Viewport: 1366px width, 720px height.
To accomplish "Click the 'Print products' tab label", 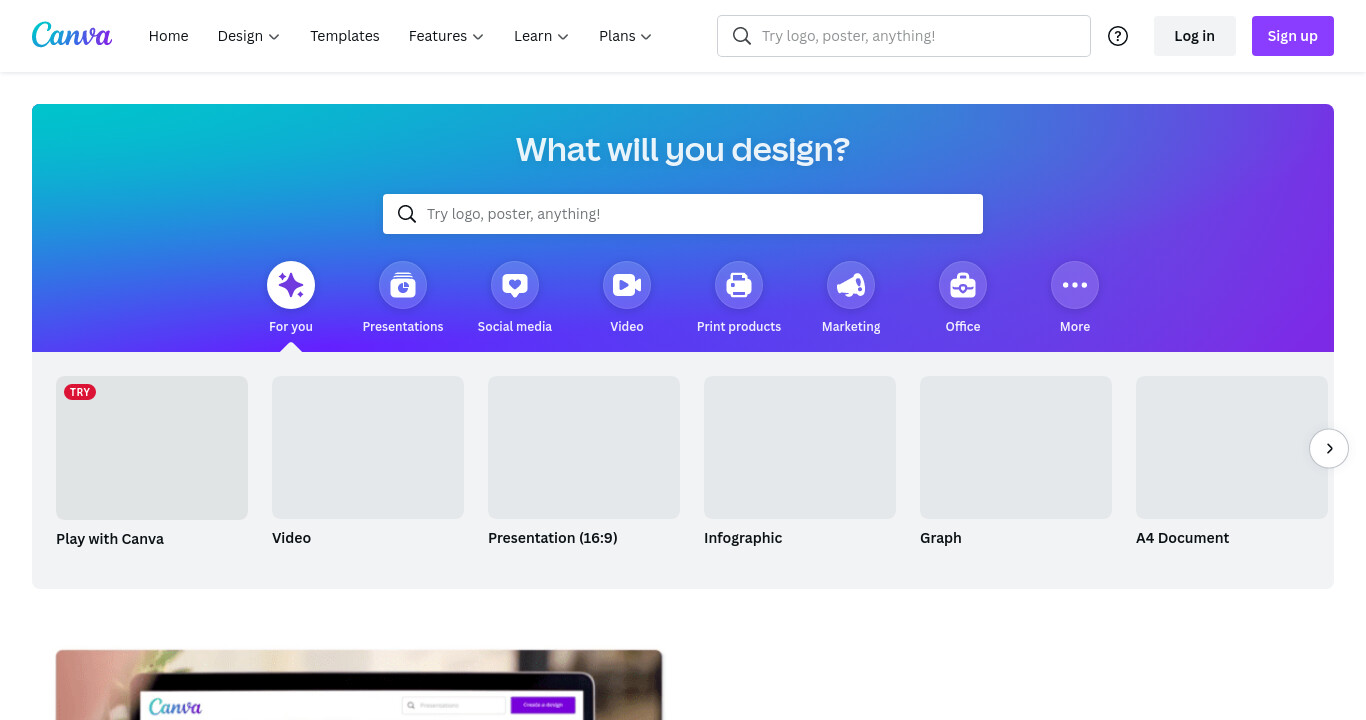I will tap(739, 327).
